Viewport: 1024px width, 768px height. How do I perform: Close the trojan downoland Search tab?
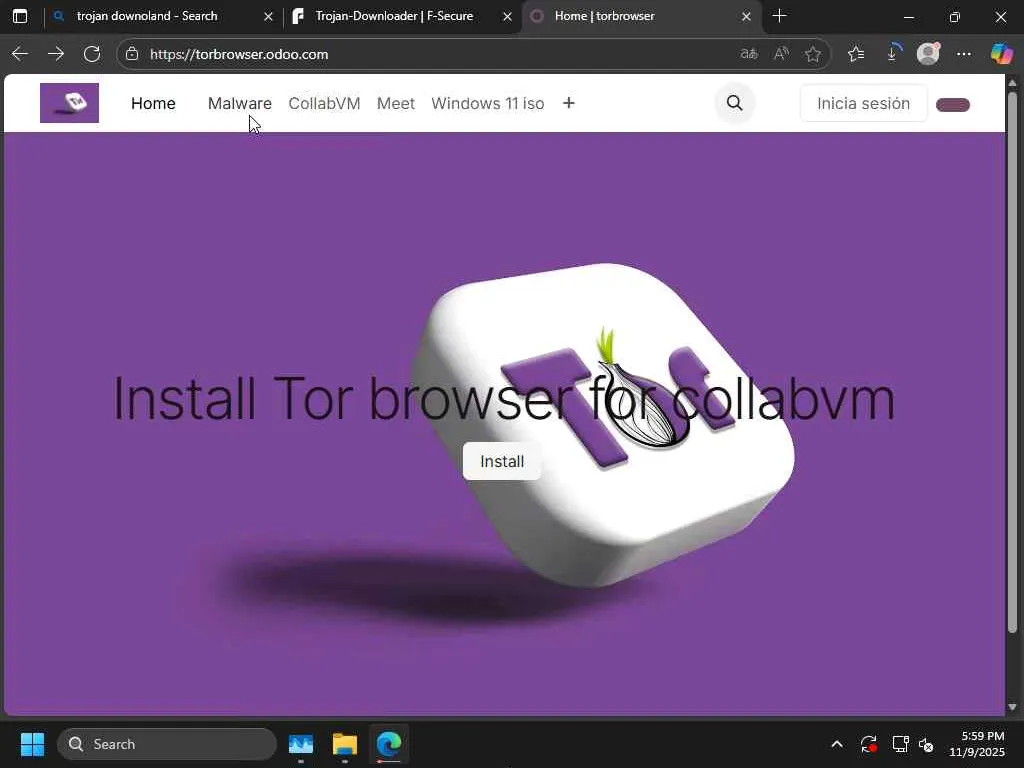(268, 16)
